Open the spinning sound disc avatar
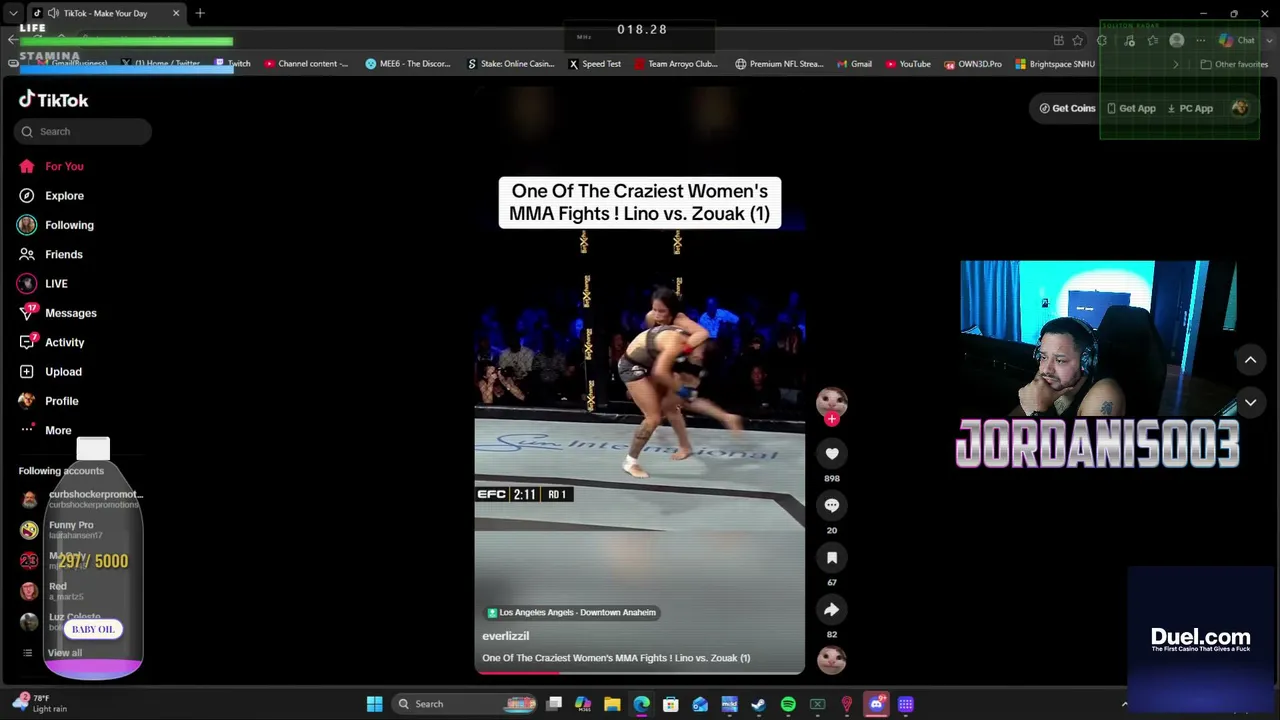This screenshot has height=720, width=1280. (x=832, y=660)
